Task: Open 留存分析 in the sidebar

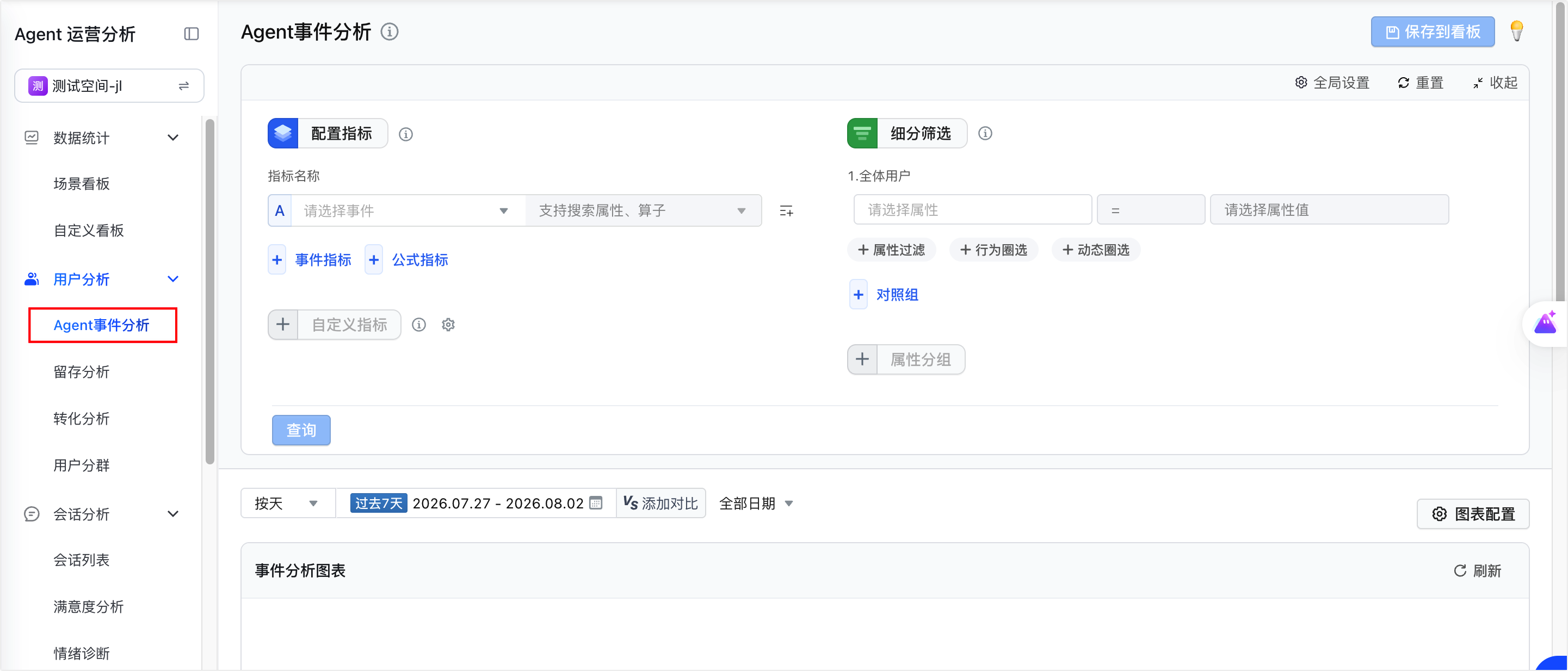Action: pos(82,372)
